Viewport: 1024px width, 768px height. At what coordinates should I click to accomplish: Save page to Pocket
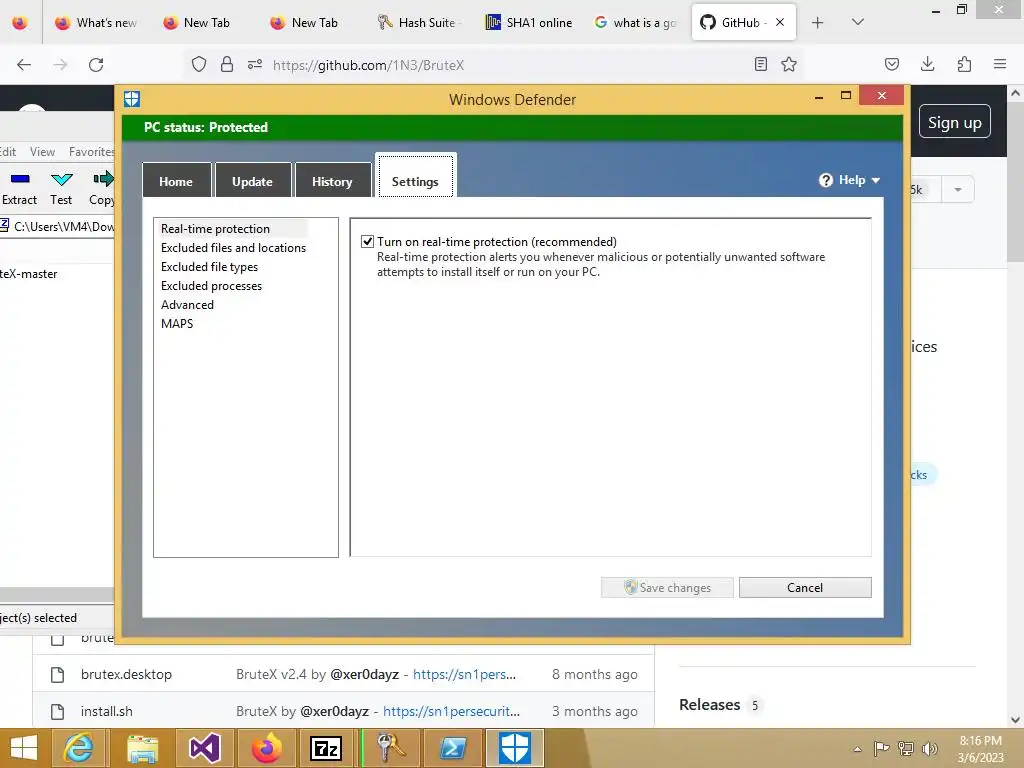click(x=891, y=64)
